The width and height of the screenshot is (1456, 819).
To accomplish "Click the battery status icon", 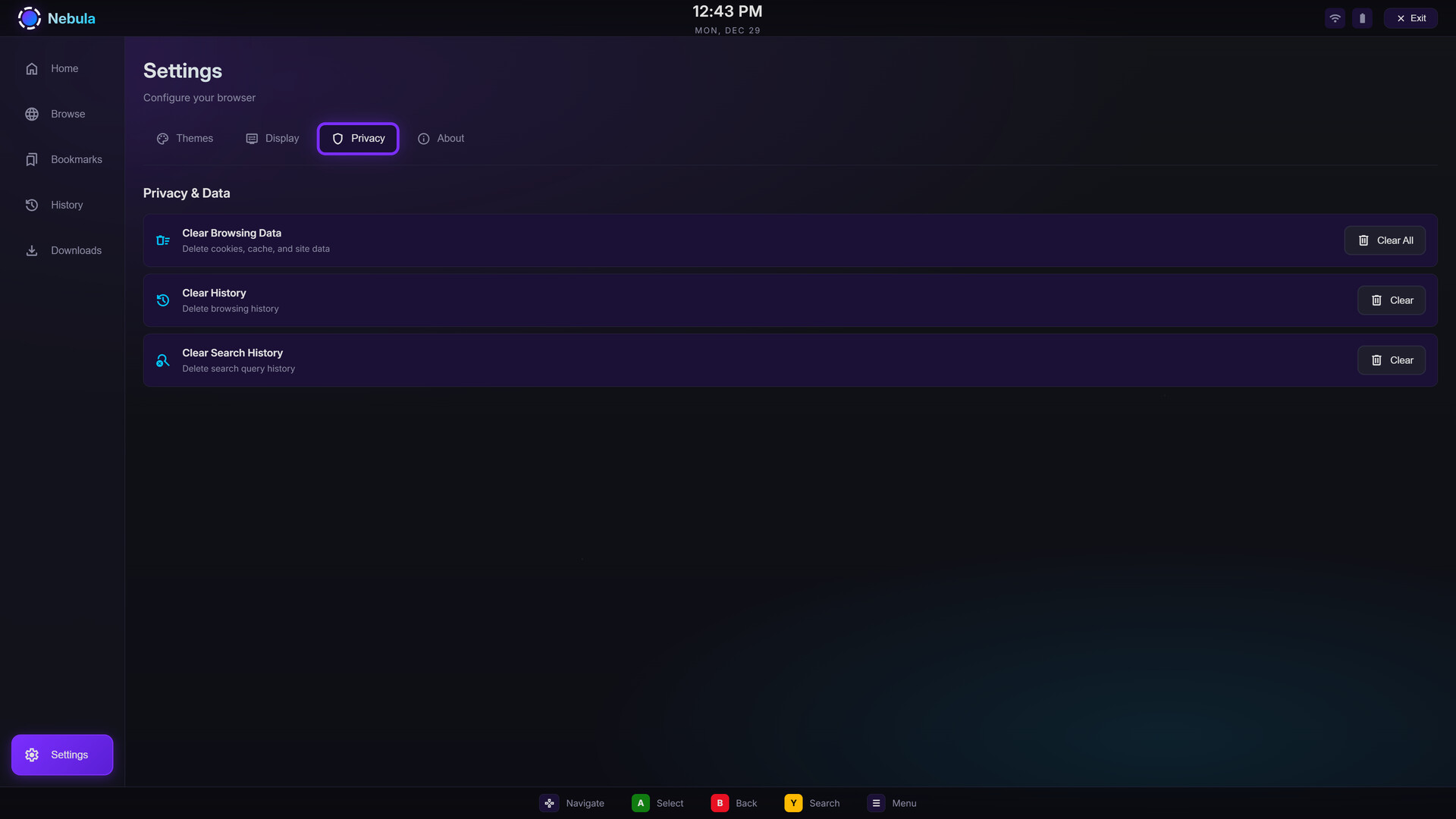I will pyautogui.click(x=1362, y=18).
